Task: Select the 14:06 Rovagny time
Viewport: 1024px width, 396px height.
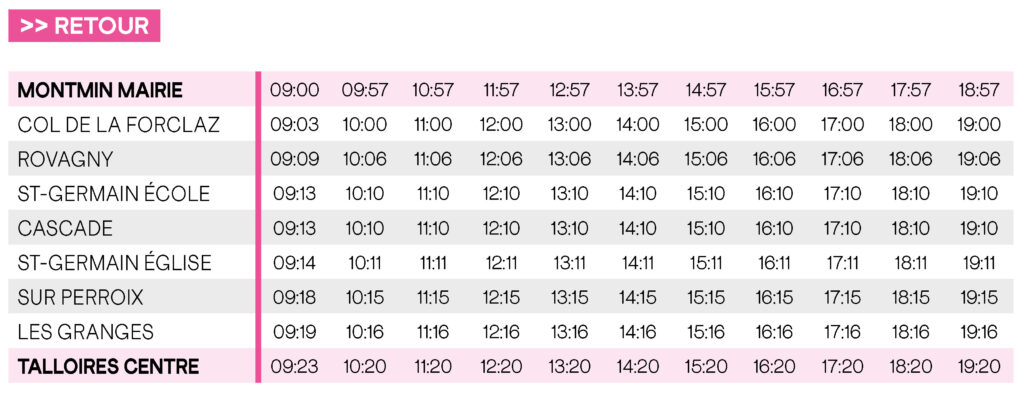Action: (x=638, y=159)
